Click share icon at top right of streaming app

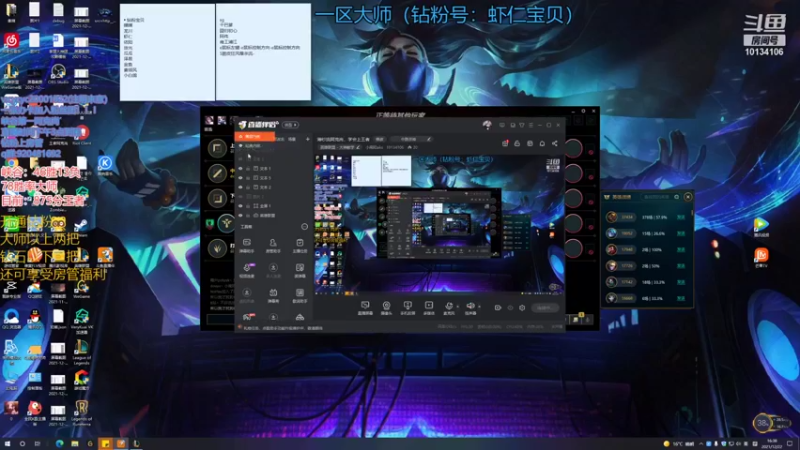[555, 143]
